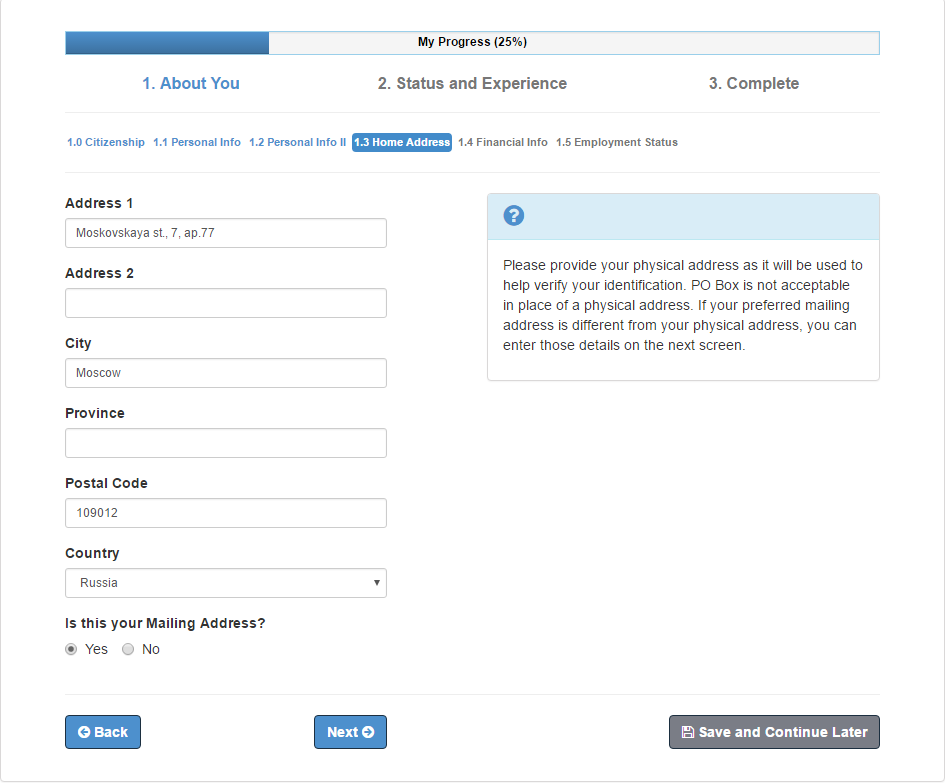Image resolution: width=945 pixels, height=783 pixels.
Task: Open 1.5 Employment Status step
Action: pos(617,142)
